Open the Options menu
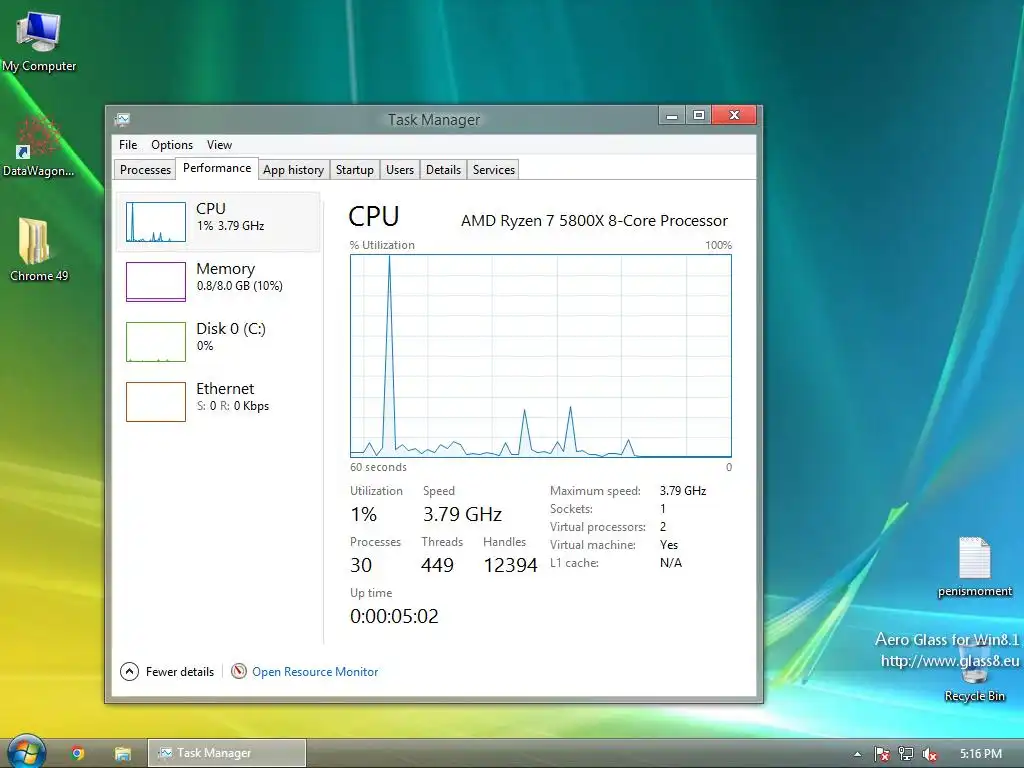The width and height of the screenshot is (1024, 768). pyautogui.click(x=172, y=145)
